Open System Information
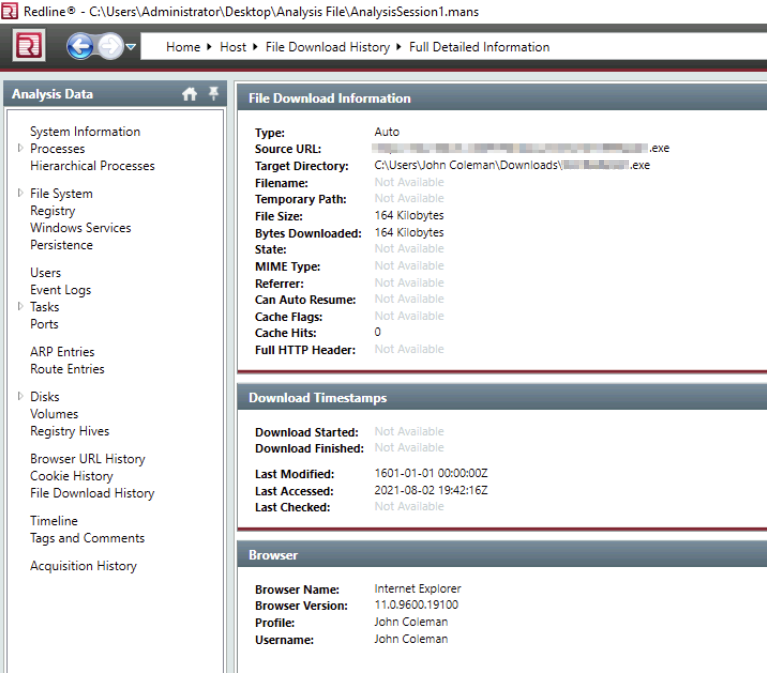Image resolution: width=767 pixels, height=673 pixels. click(x=85, y=132)
